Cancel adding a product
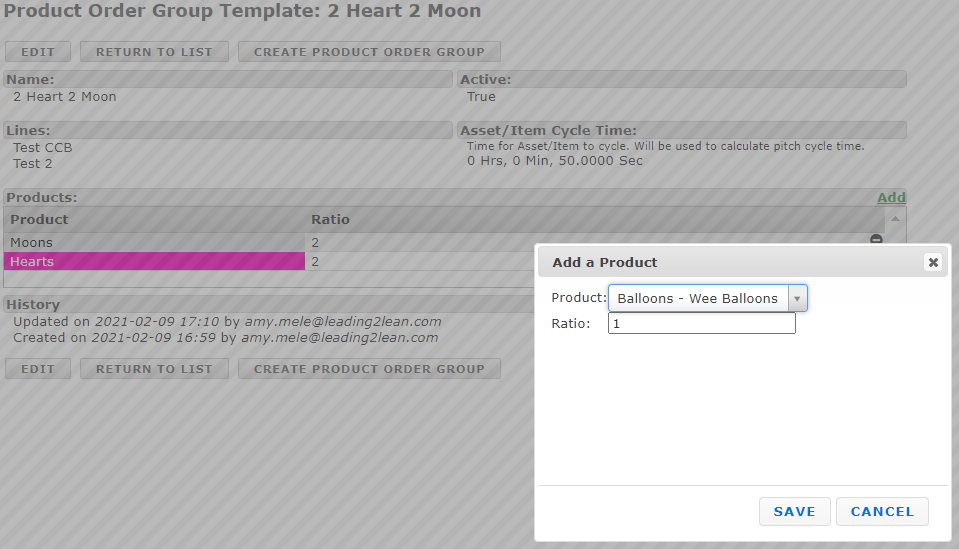Viewport: 959px width, 549px height. click(x=882, y=511)
